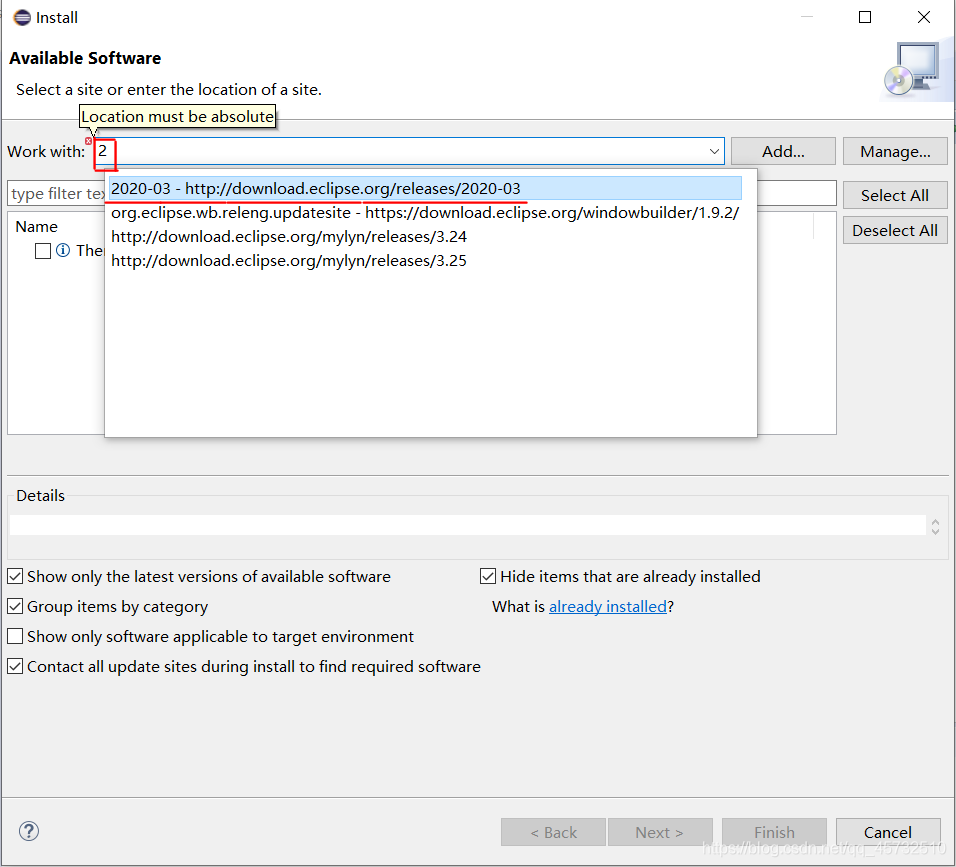Screen dimensions: 956x867
Task: Click the Work with text field
Action: pos(408,151)
